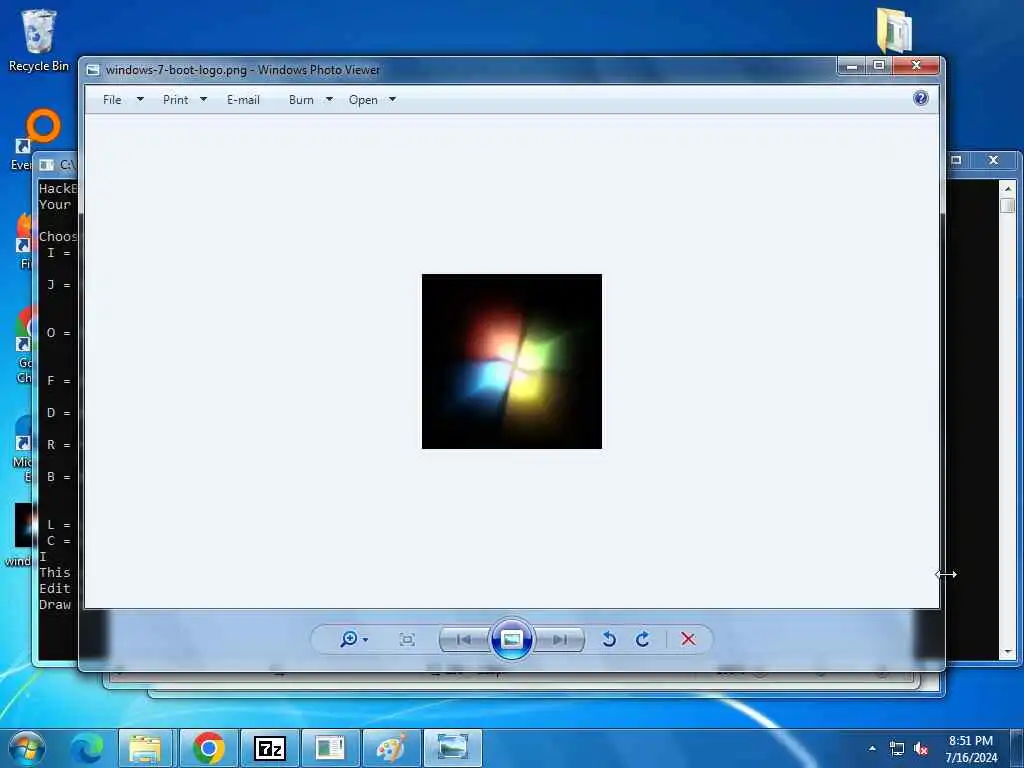Open Paint from taskbar
Viewport: 1024px width, 768px height.
(x=391, y=748)
